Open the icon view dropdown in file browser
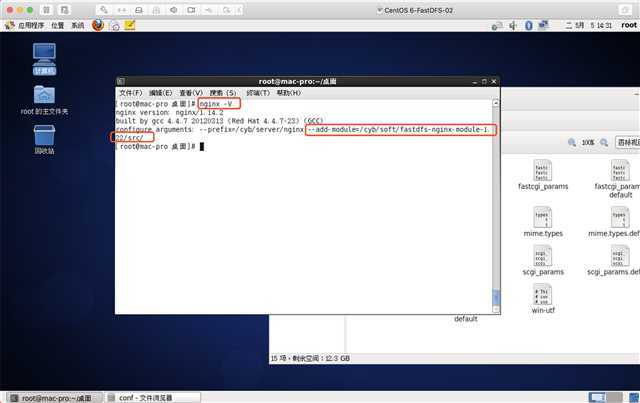Viewport: 640px width, 403px height. pos(628,142)
